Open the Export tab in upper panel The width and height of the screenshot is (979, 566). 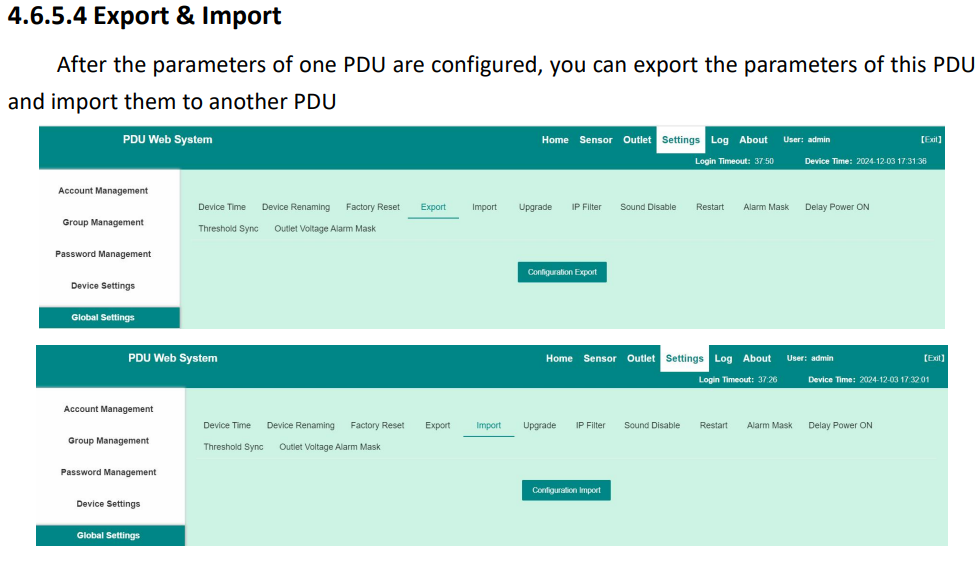pos(433,207)
